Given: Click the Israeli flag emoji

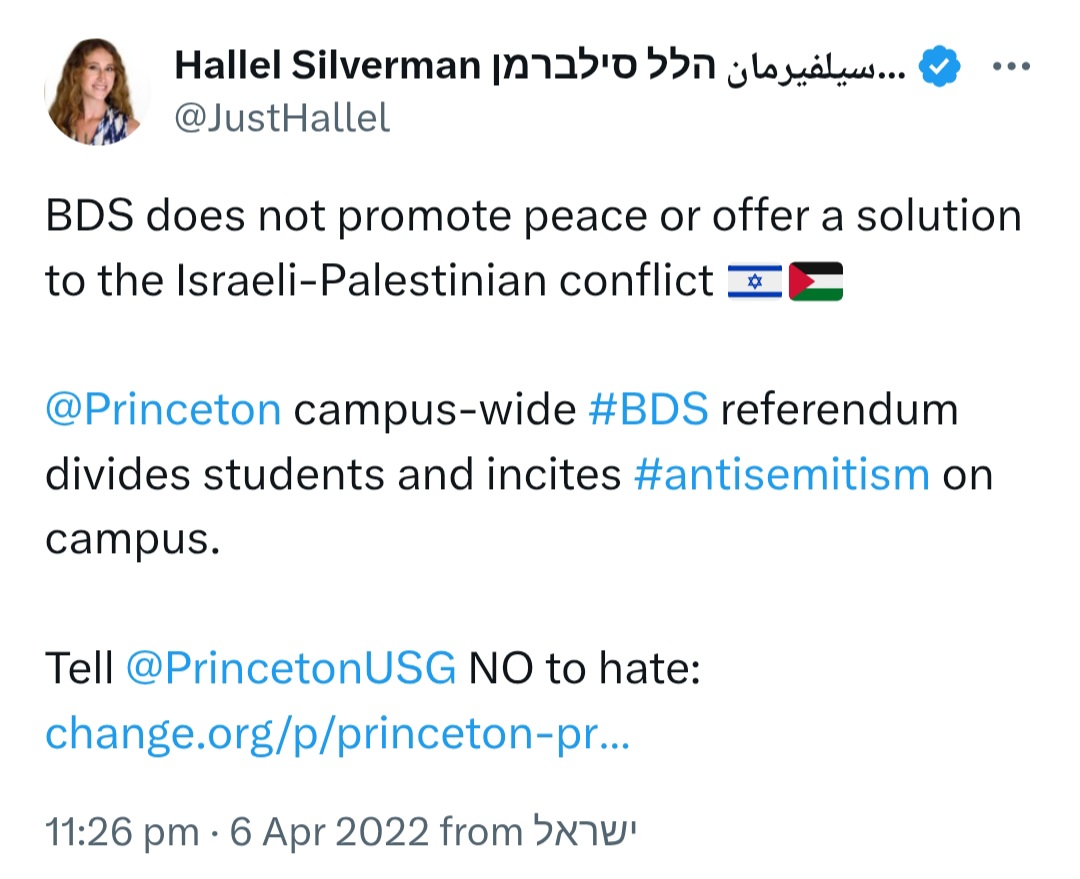Looking at the screenshot, I should (755, 281).
